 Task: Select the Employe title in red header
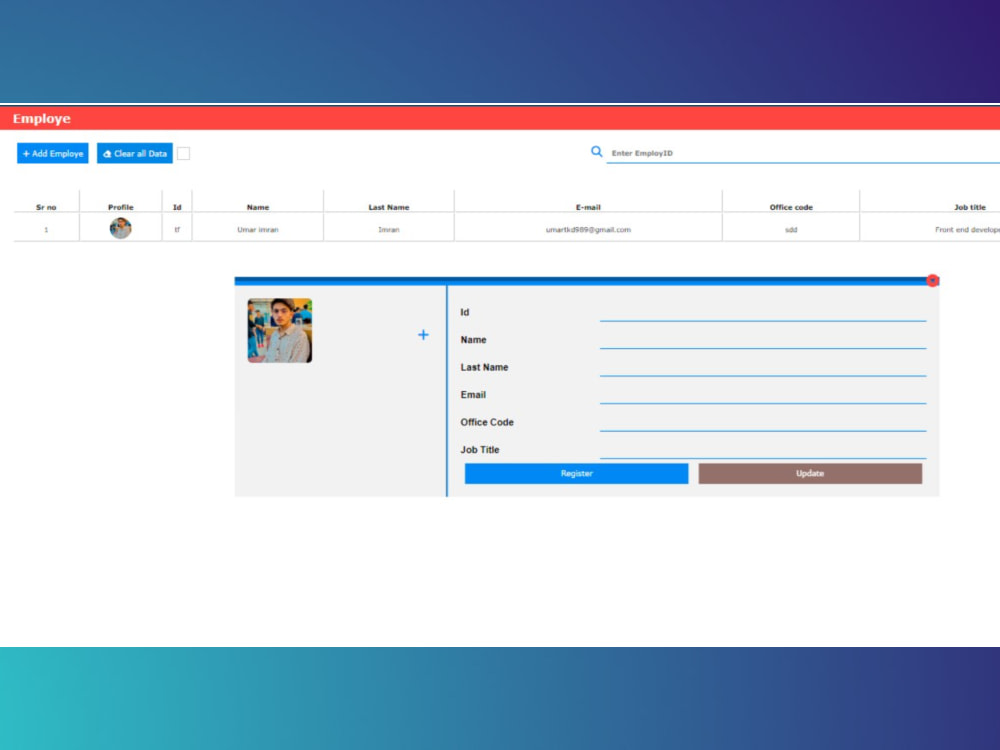point(41,119)
